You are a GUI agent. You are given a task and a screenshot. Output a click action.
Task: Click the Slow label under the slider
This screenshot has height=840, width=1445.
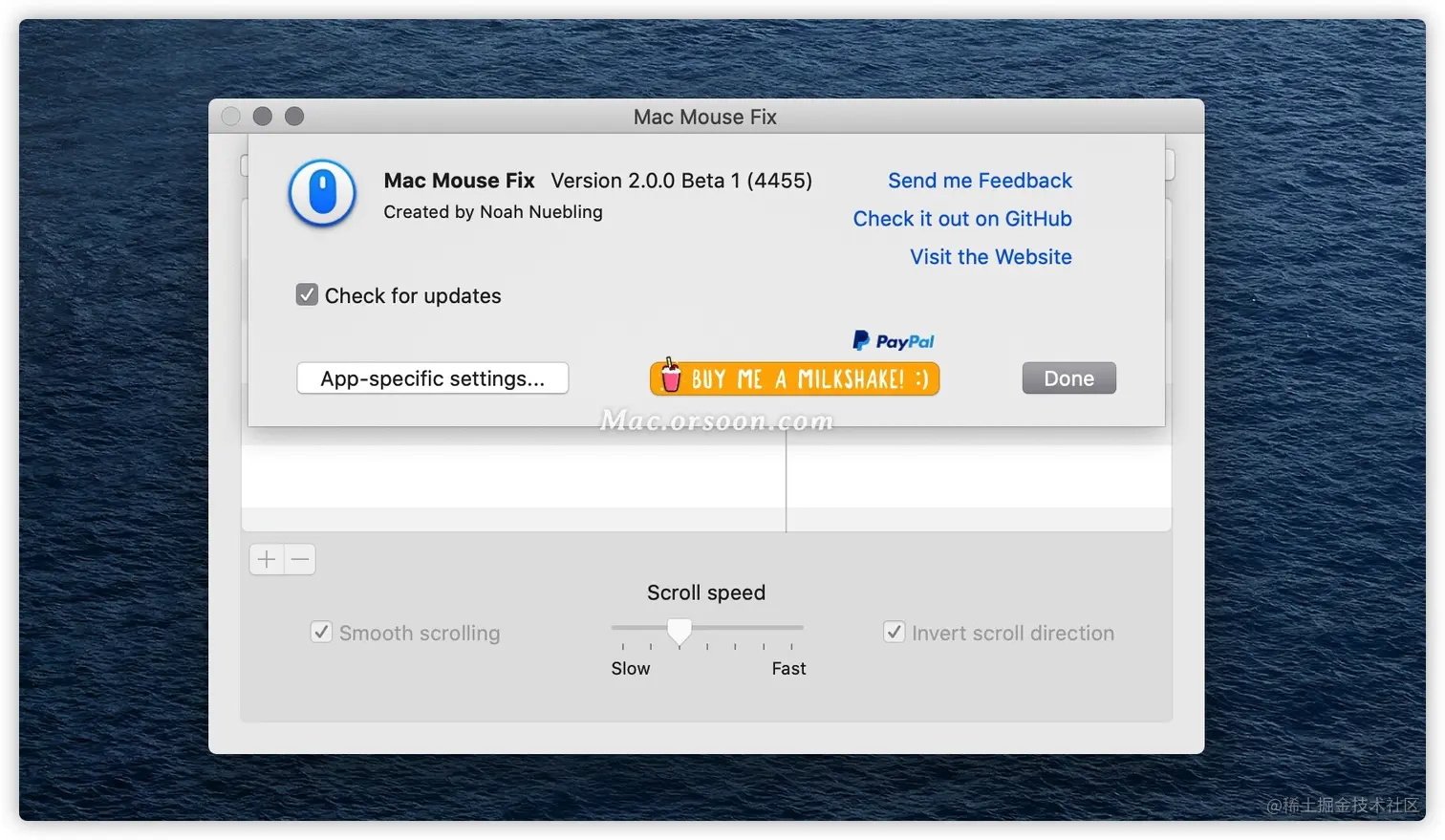point(631,669)
